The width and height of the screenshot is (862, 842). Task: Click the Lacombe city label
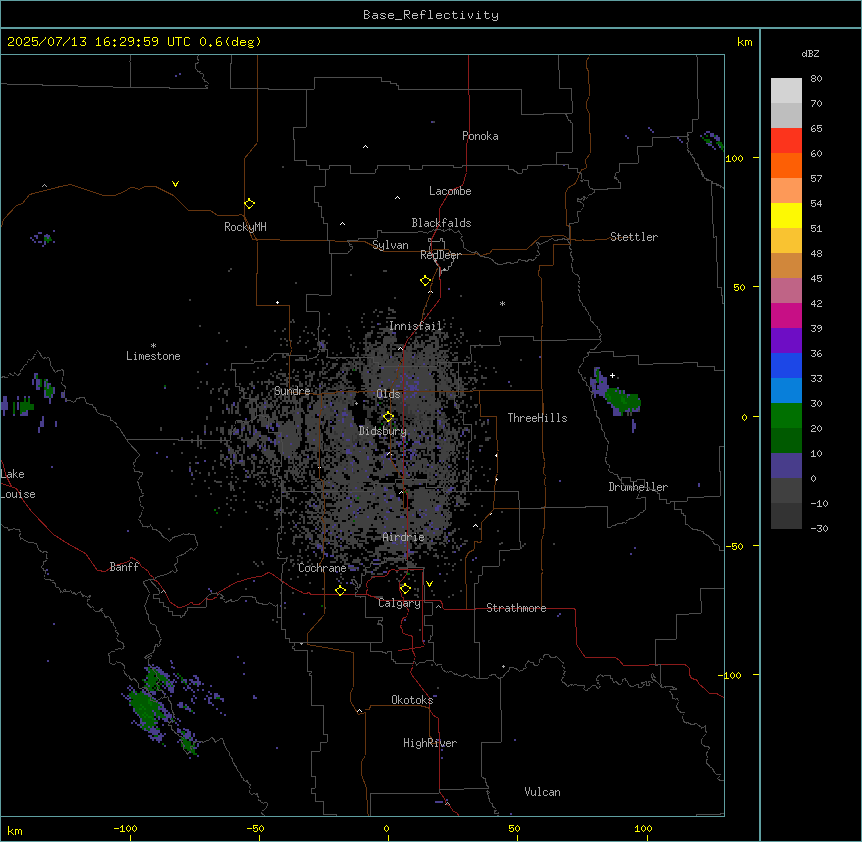[x=450, y=191]
